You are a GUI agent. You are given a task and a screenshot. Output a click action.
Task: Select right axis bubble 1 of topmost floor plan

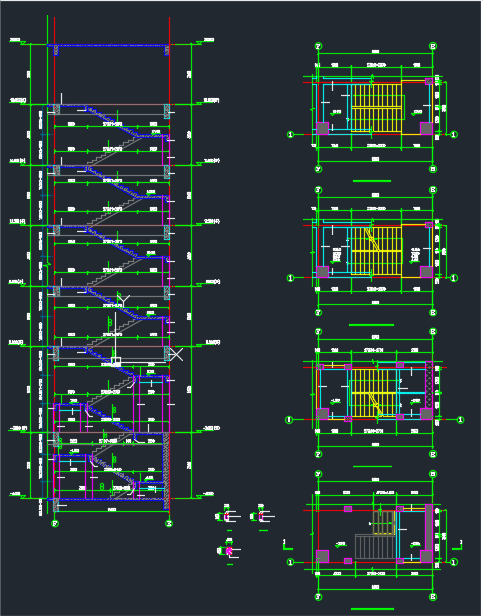click(x=454, y=135)
